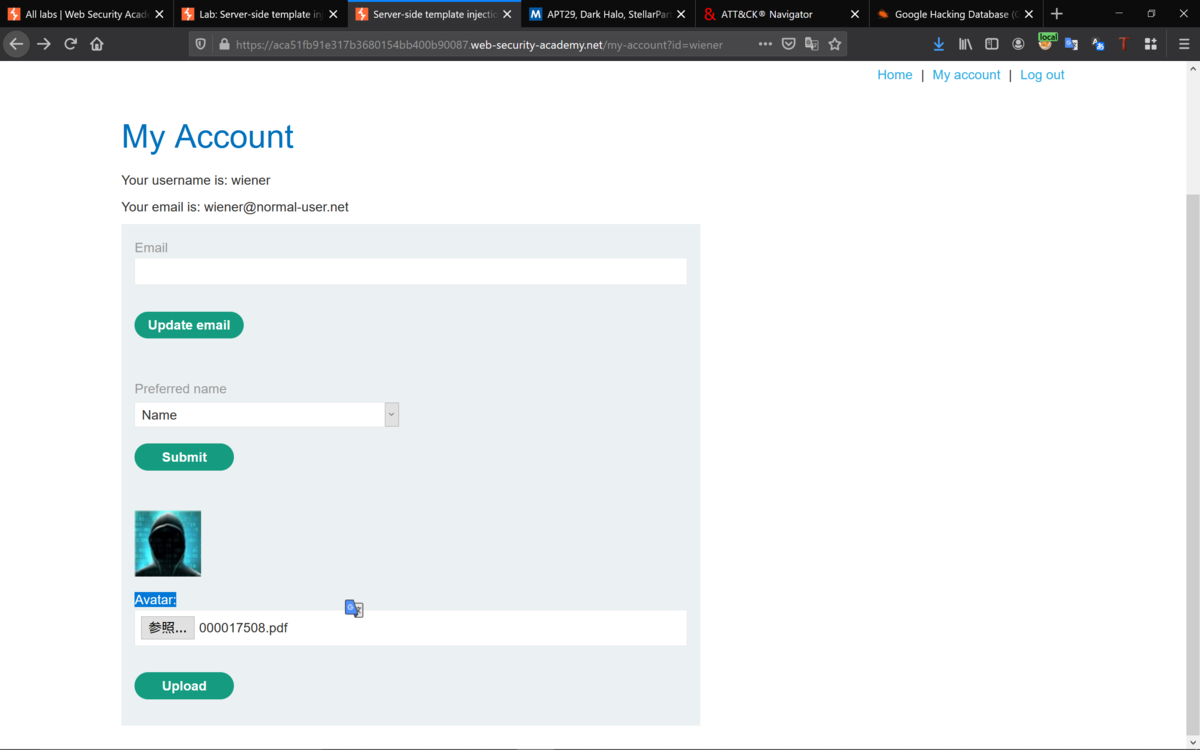The height and width of the screenshot is (750, 1200).
Task: Close the APT29 Dark Halo tab
Action: [681, 14]
